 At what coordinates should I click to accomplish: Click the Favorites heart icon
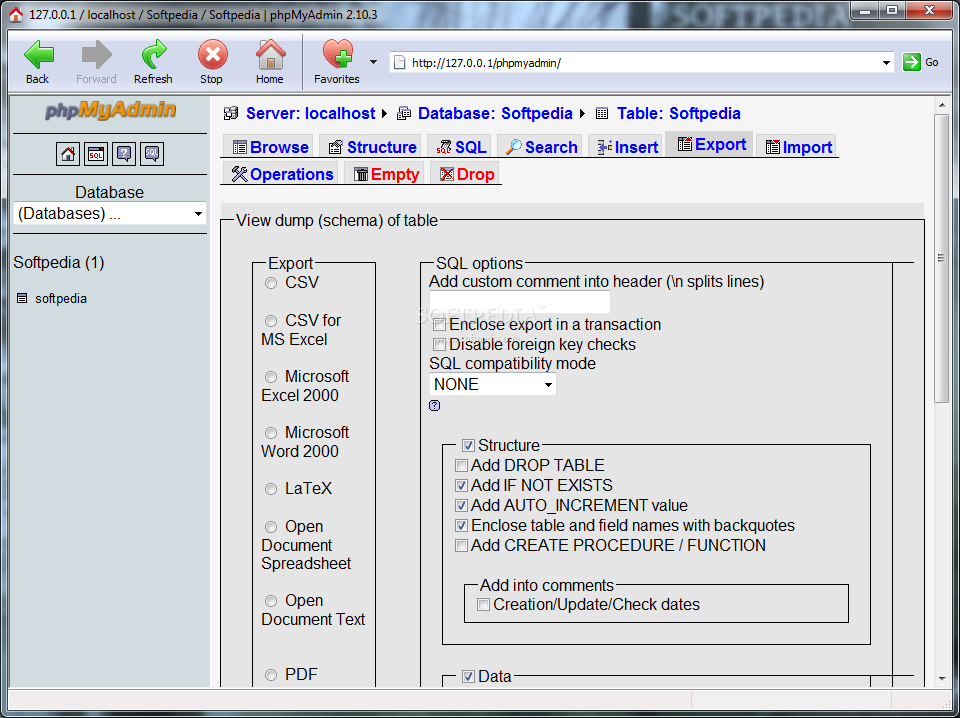pyautogui.click(x=337, y=54)
